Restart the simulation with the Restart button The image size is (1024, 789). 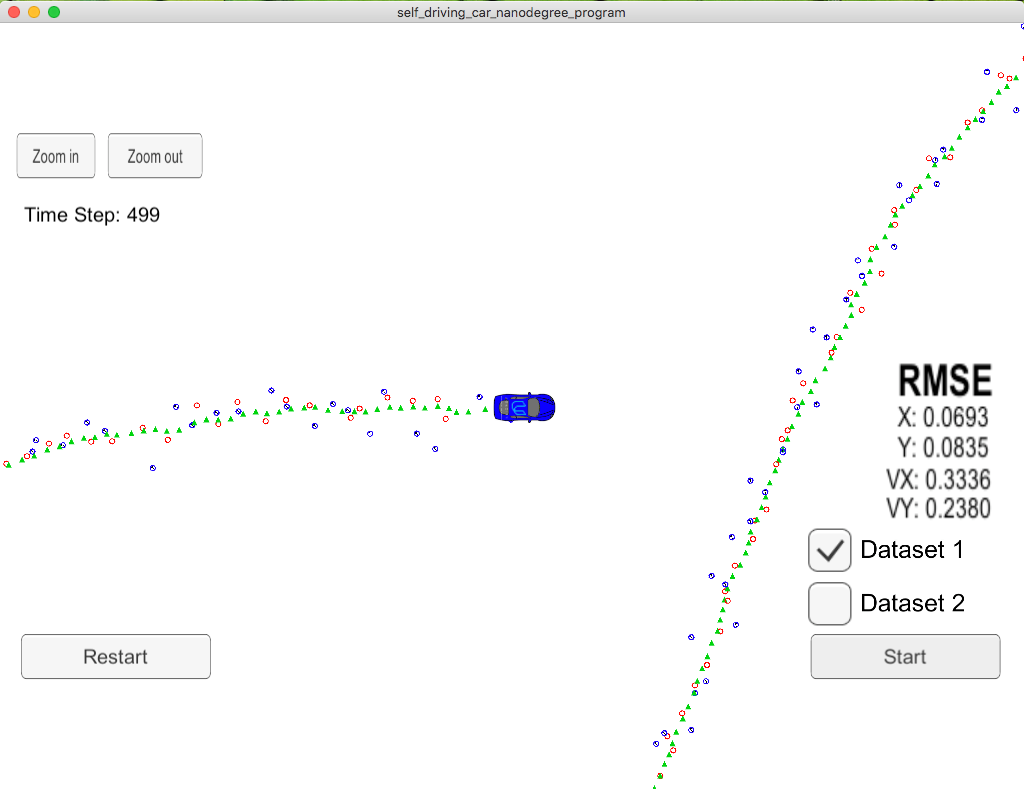pos(116,656)
